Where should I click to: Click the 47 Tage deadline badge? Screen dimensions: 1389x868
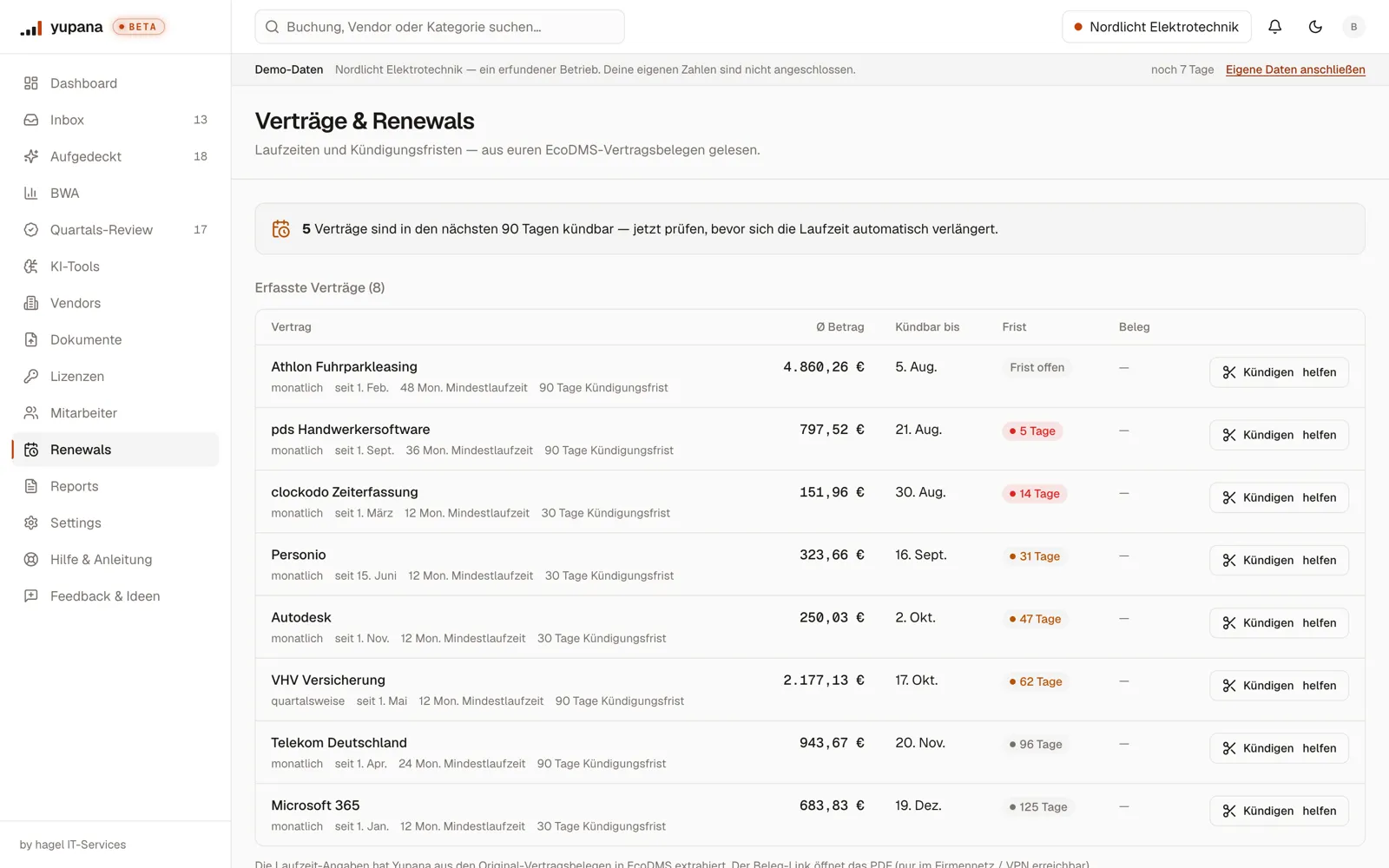1035,619
